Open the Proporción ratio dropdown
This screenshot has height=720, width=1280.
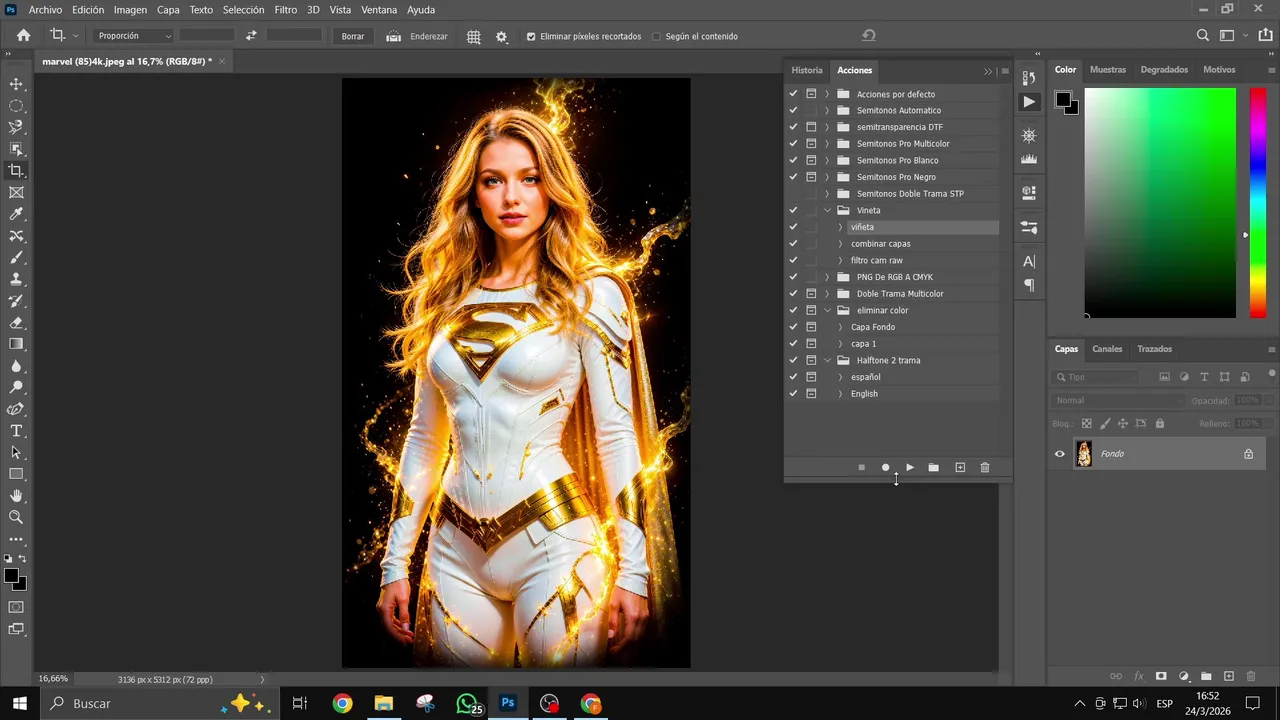coord(134,36)
